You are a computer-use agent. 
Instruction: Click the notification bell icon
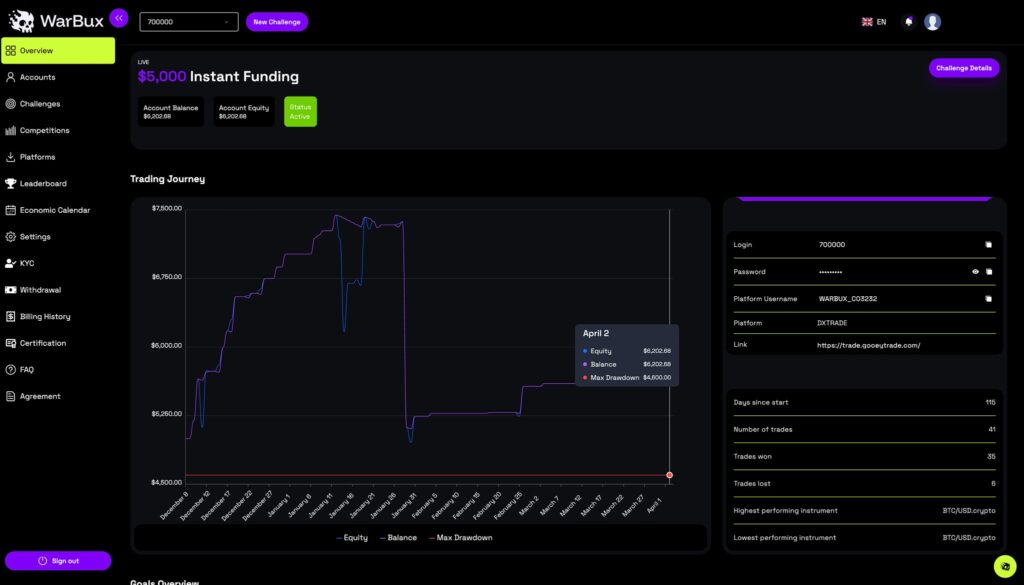click(908, 20)
